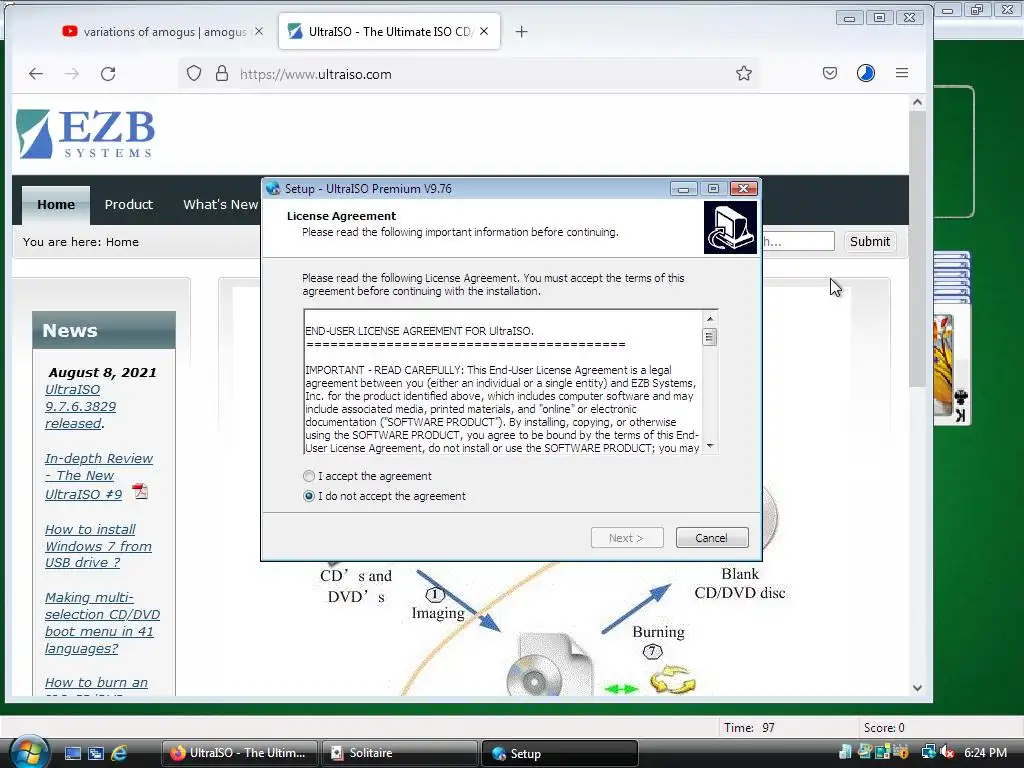
Task: Switch to UltraISO Firefox taskbar button
Action: [240, 753]
